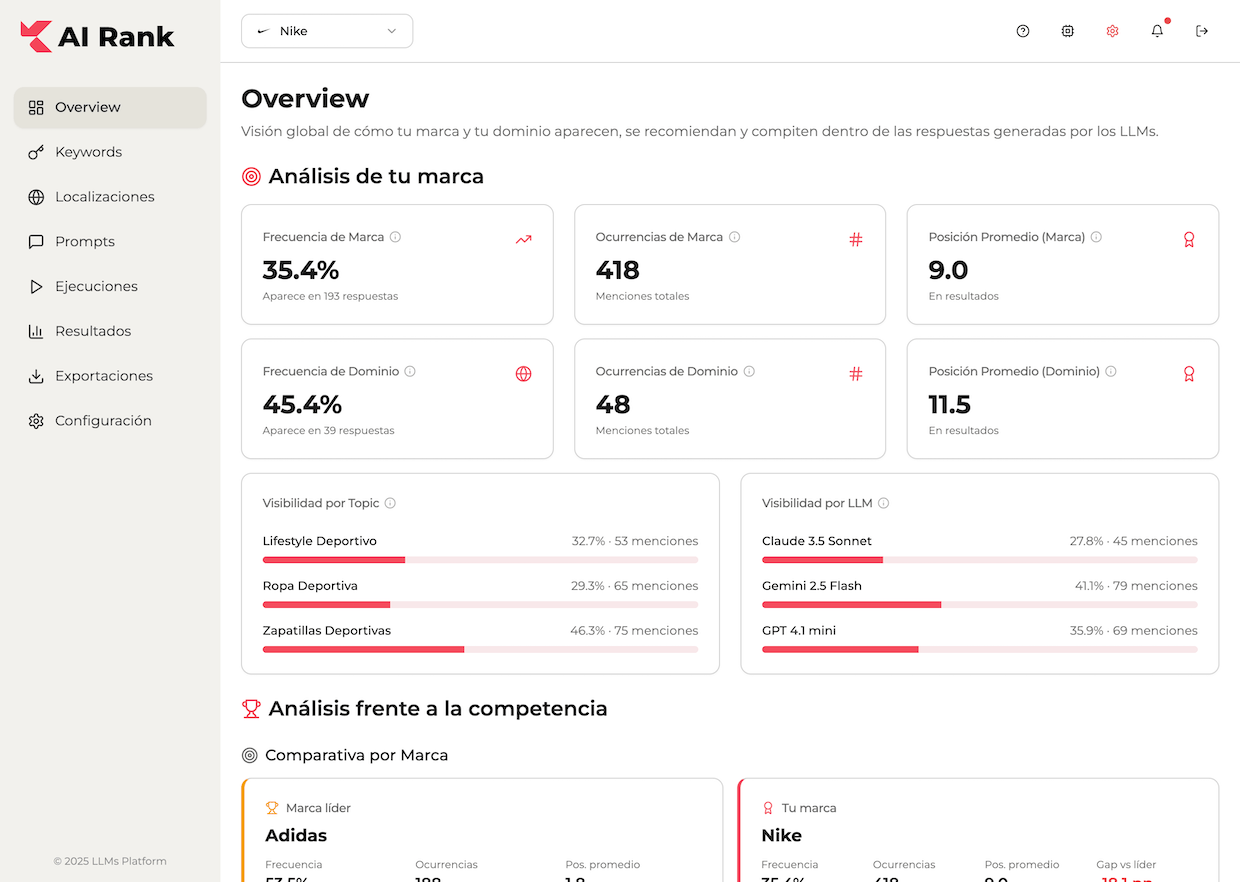Click the AI Rank logo

click(x=98, y=37)
